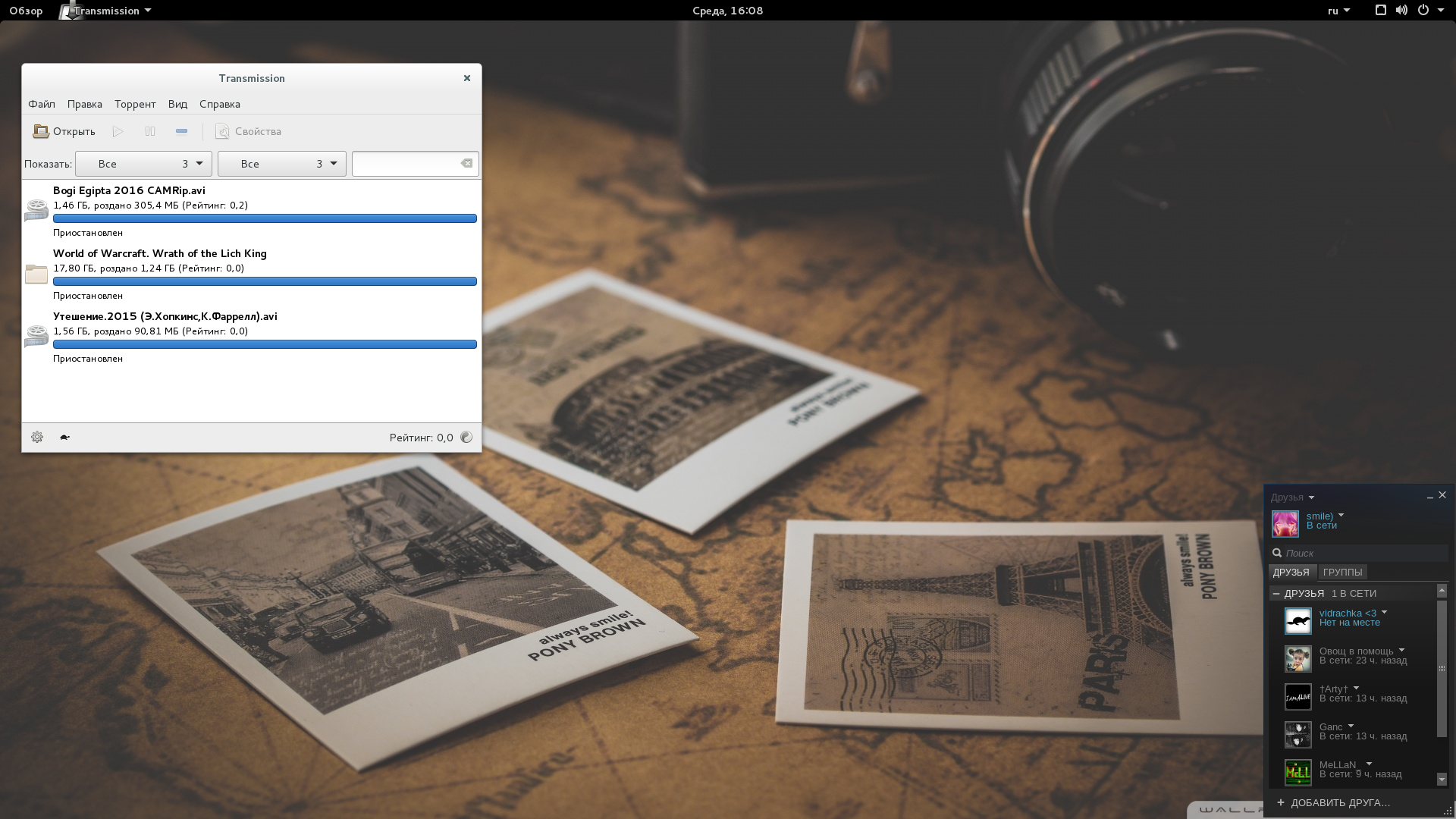Switch to the ГРУППЫ tab
The width and height of the screenshot is (1456, 819).
(x=1342, y=573)
